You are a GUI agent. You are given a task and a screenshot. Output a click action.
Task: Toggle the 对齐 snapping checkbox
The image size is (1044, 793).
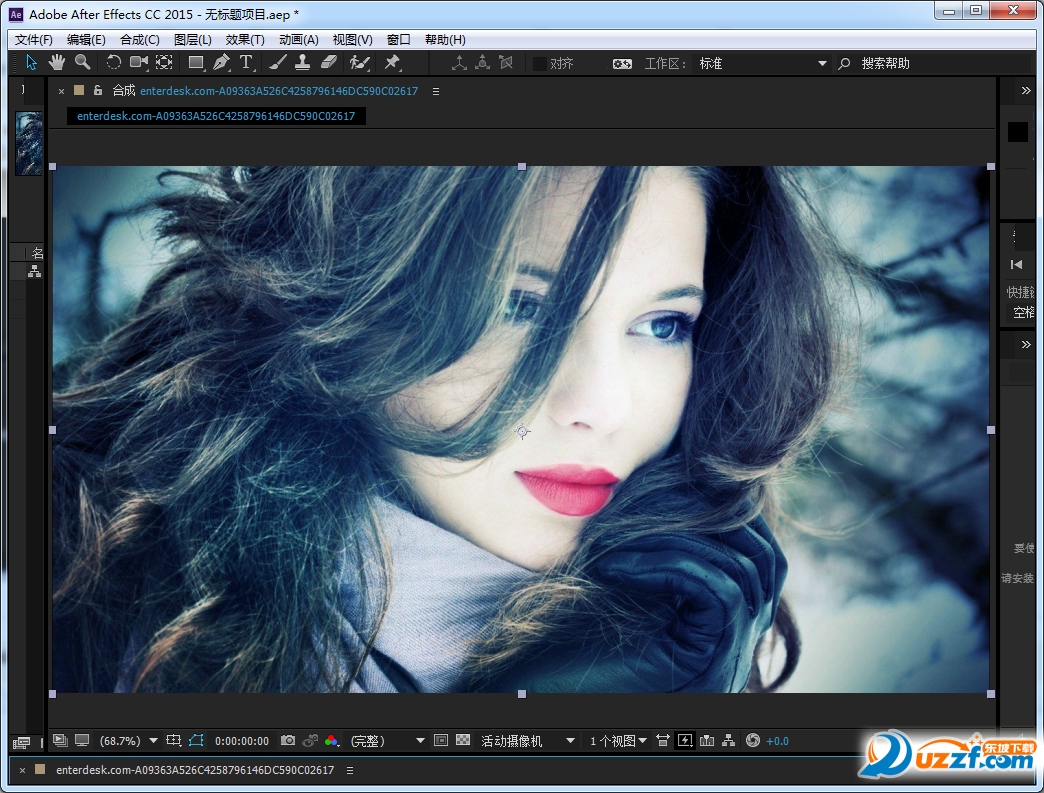(540, 63)
